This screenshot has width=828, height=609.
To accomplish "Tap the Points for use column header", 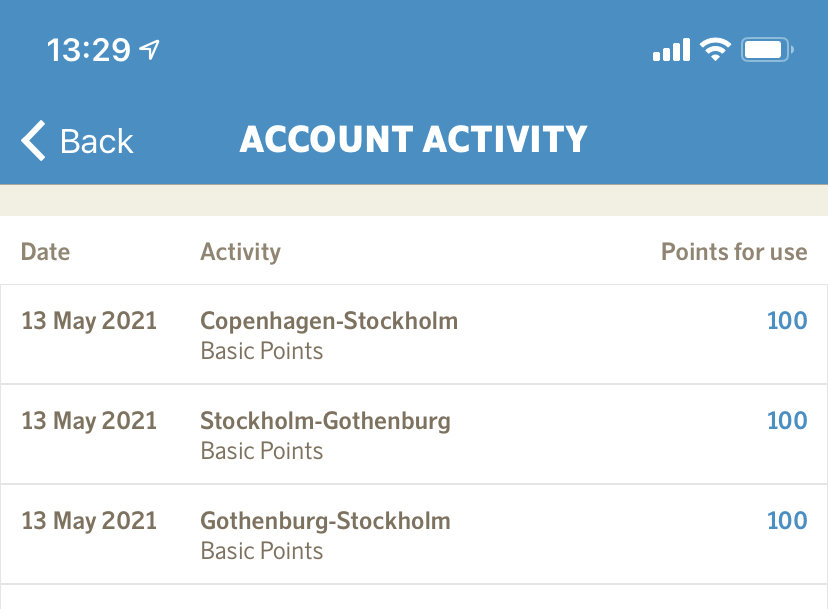I will point(733,251).
